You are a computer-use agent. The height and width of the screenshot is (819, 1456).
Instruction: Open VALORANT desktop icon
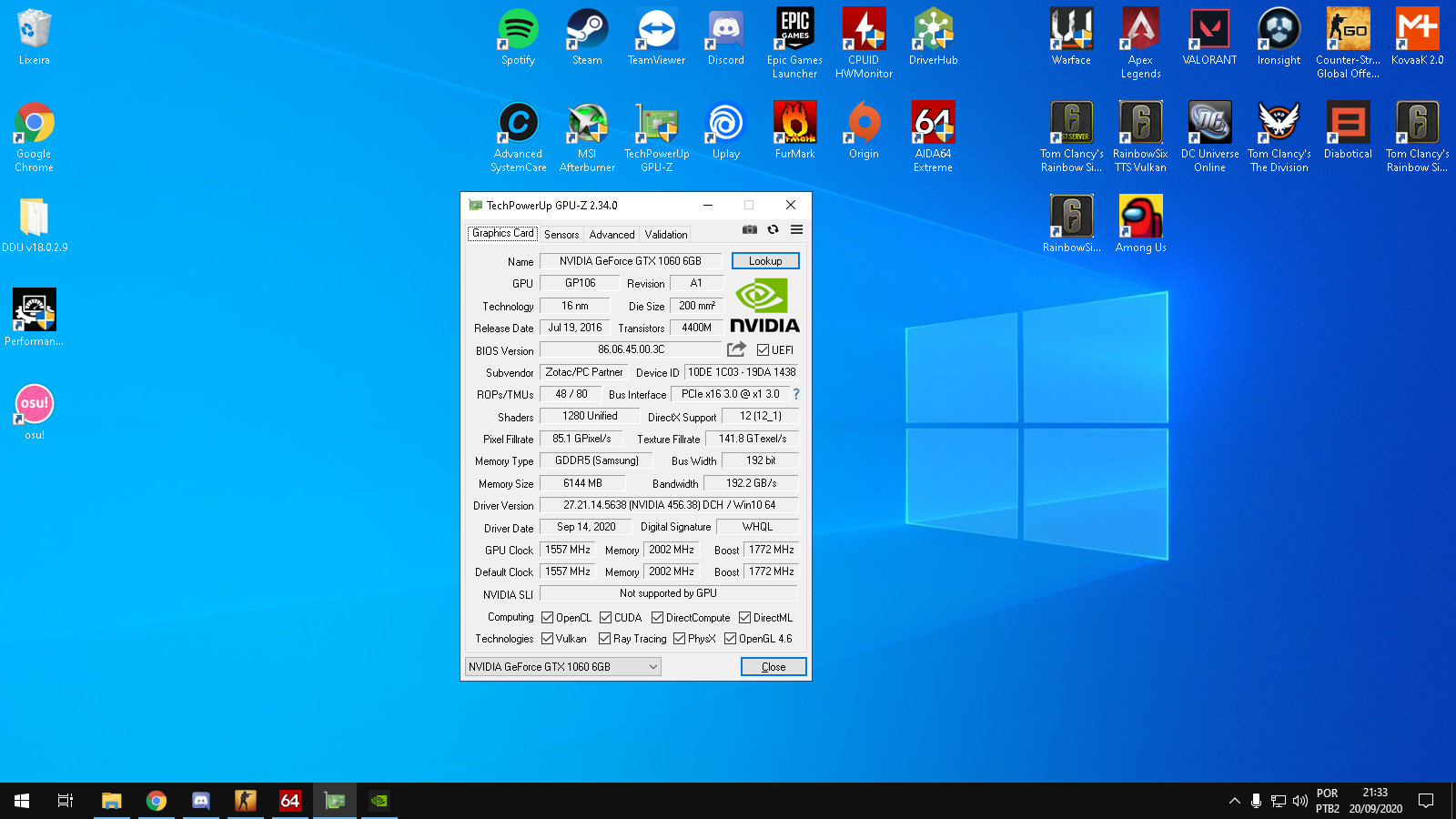1210,38
